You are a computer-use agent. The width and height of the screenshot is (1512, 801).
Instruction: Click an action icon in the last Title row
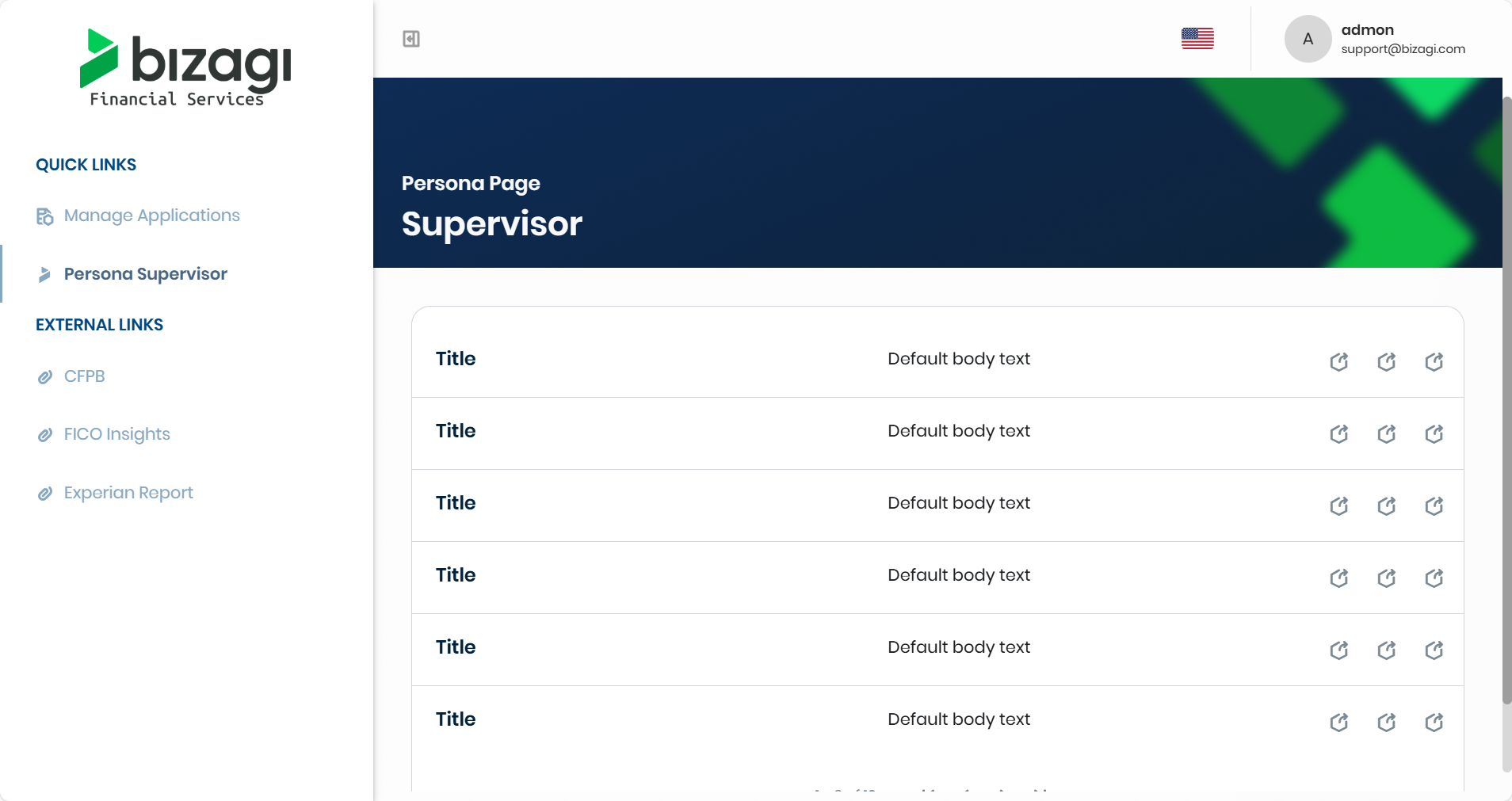[x=1338, y=722]
